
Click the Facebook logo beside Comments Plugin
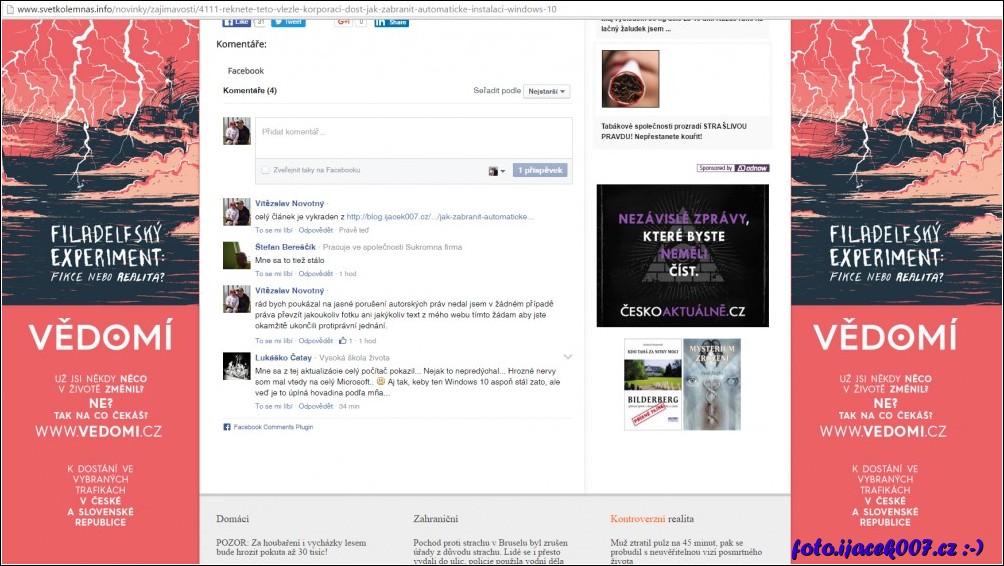click(227, 427)
